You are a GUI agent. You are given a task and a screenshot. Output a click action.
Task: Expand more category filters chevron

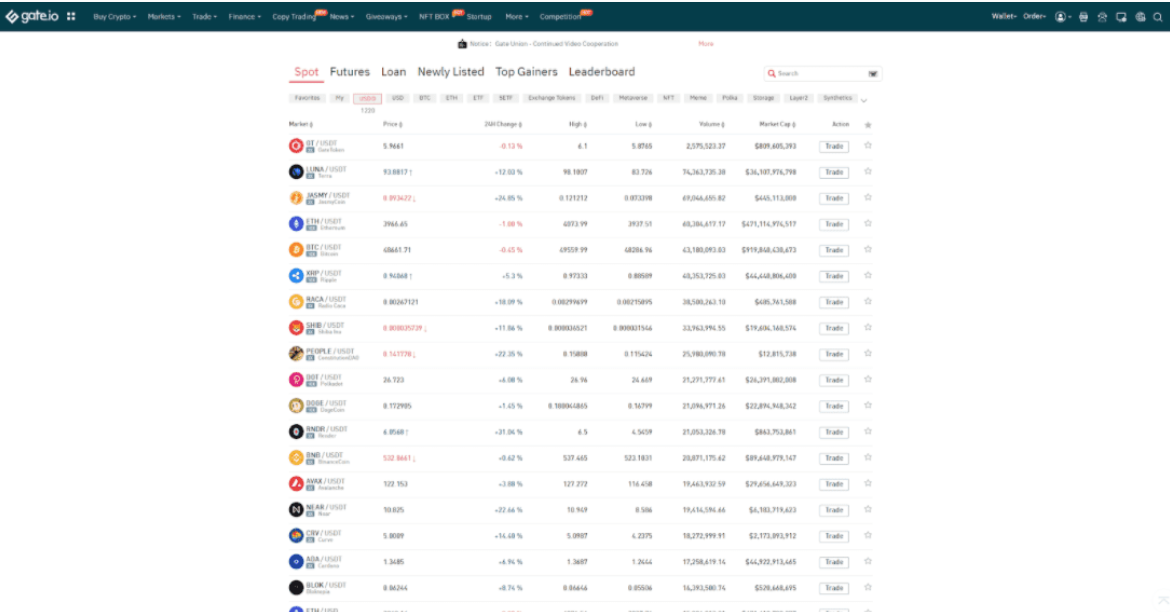point(864,100)
